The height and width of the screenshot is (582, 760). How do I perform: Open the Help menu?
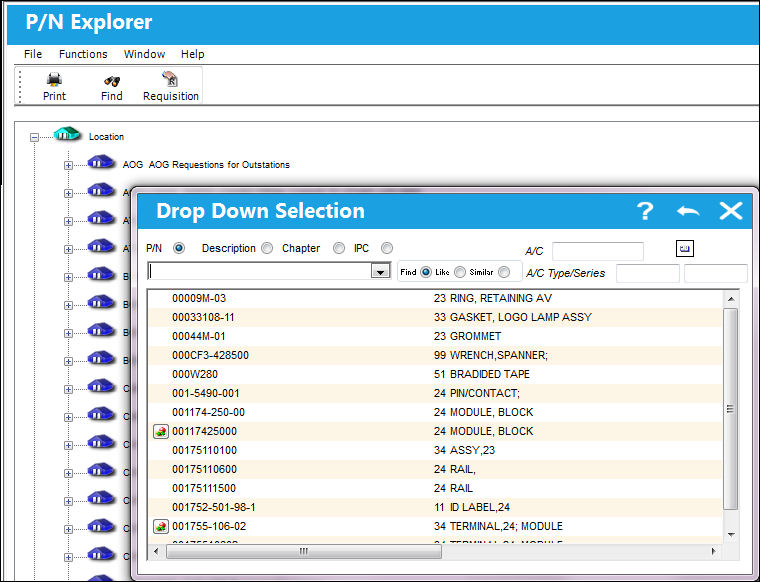tap(192, 54)
